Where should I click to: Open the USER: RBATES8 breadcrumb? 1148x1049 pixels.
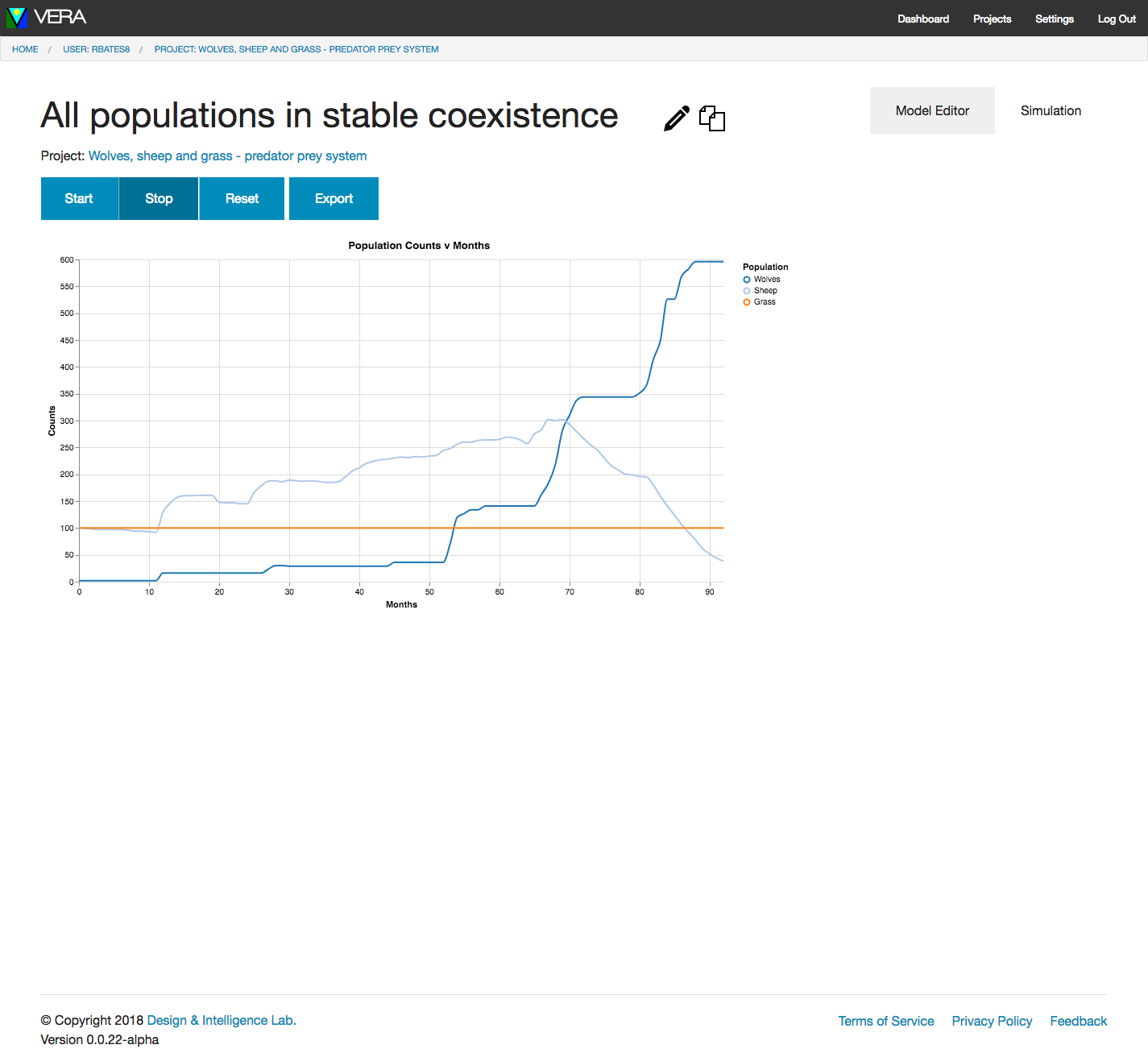tap(96, 49)
